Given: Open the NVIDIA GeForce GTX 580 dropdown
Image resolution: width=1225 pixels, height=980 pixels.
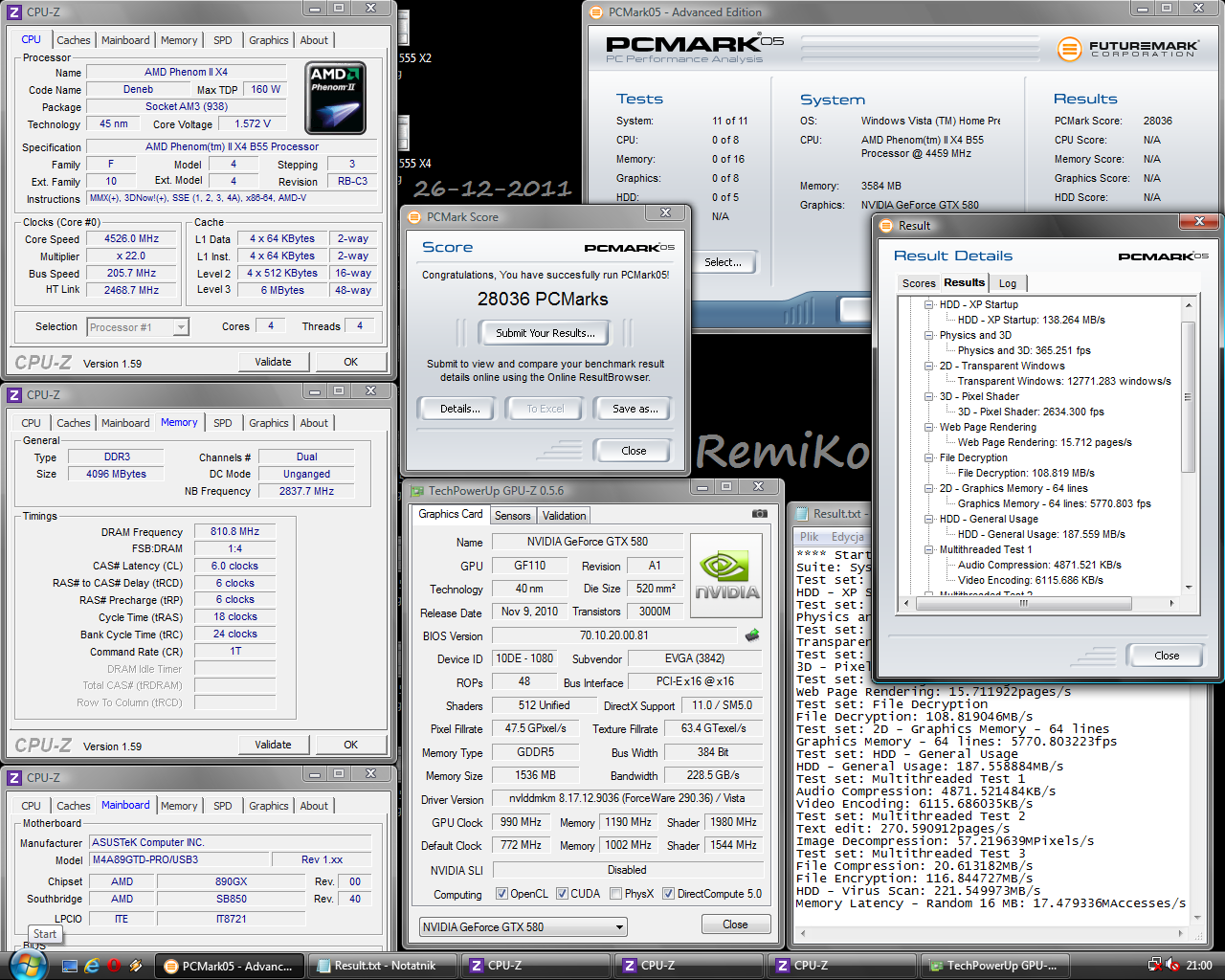Looking at the screenshot, I should click(523, 926).
